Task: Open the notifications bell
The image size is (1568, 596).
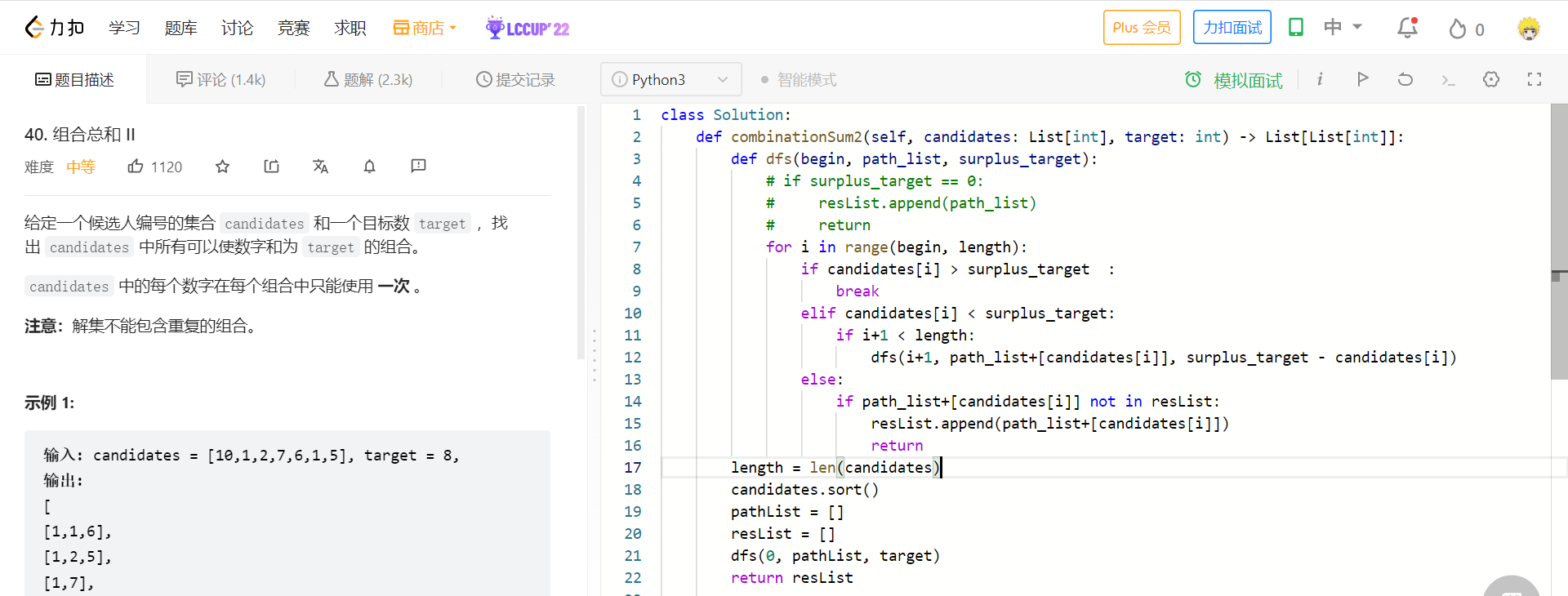Action: coord(1407,29)
